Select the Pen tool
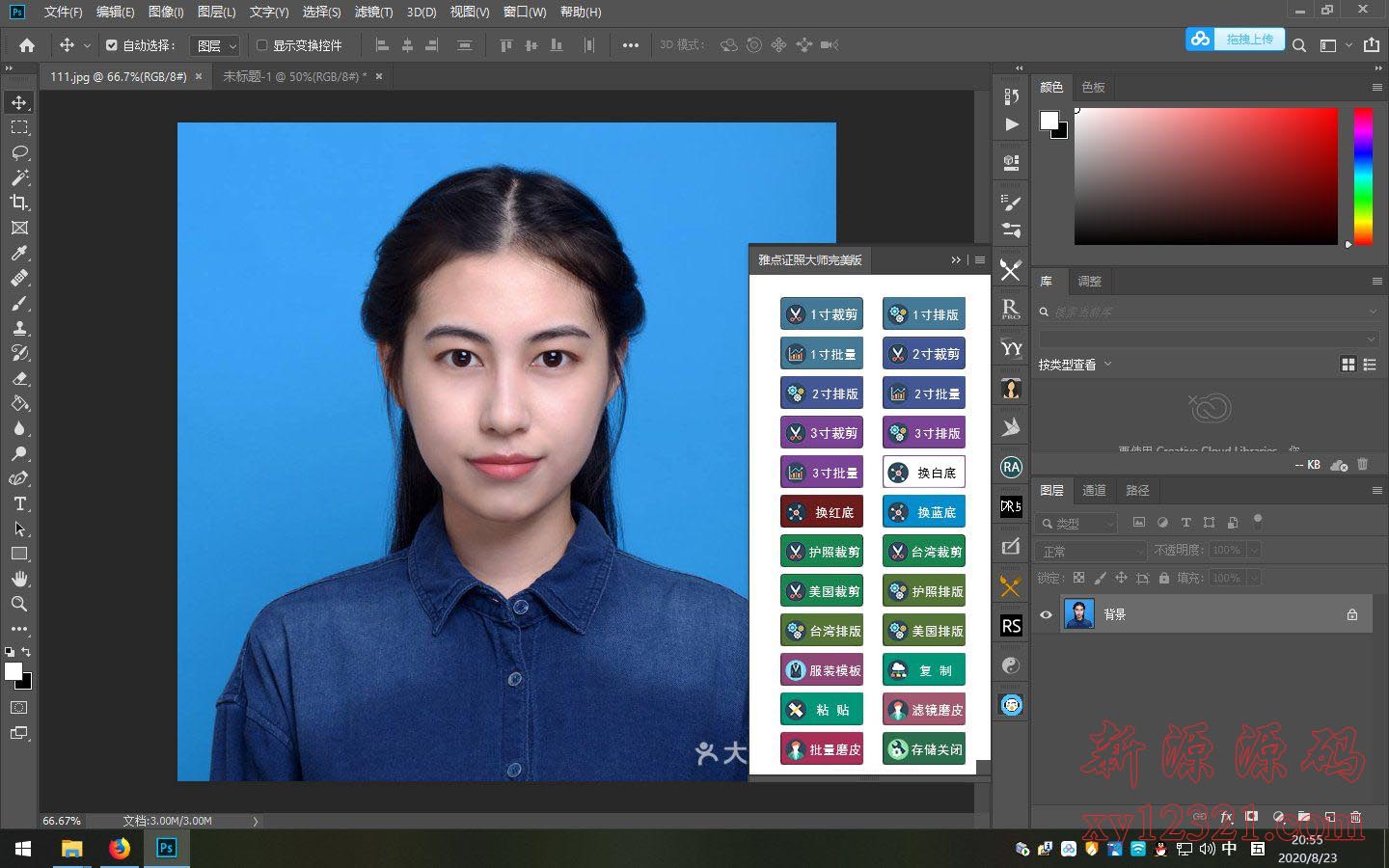 tap(19, 478)
